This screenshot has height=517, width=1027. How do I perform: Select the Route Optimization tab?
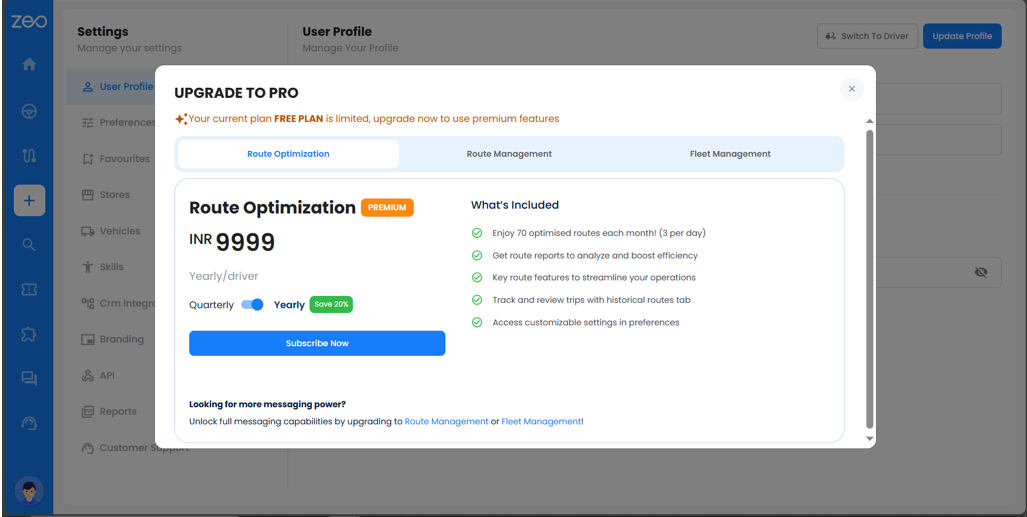click(x=288, y=154)
